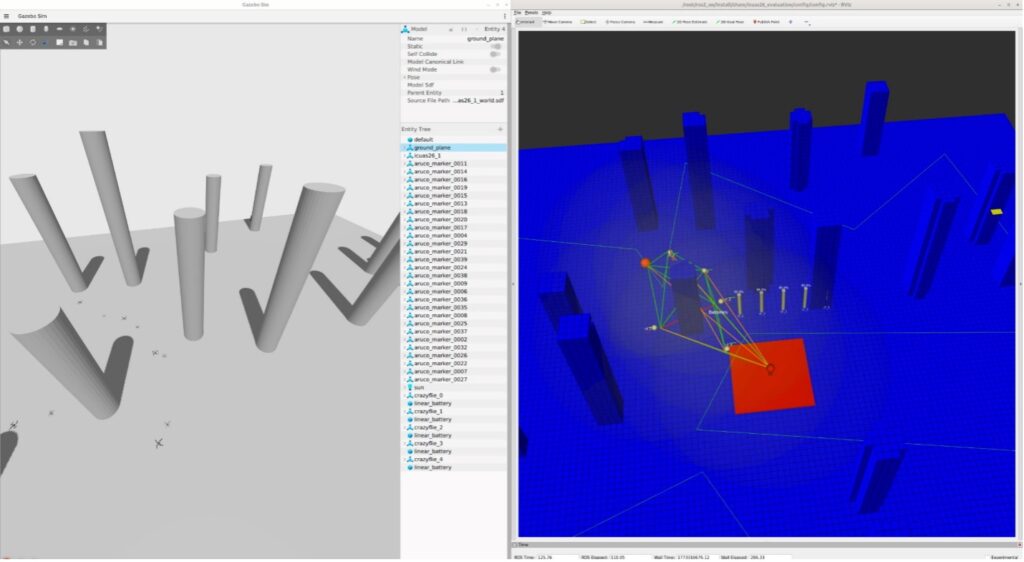The width and height of the screenshot is (1024, 562).
Task: Open the RViz Panels menu
Action: pos(532,12)
